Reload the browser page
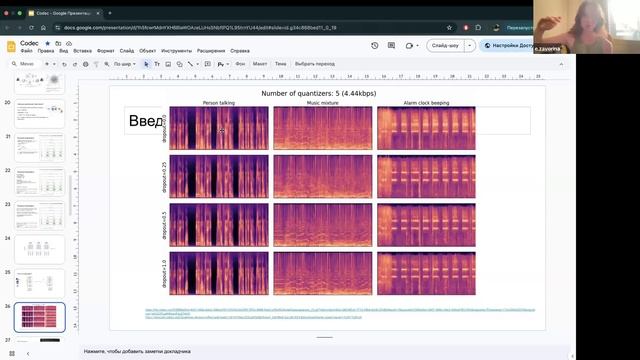This screenshot has height=360, width=640. pos(31,28)
